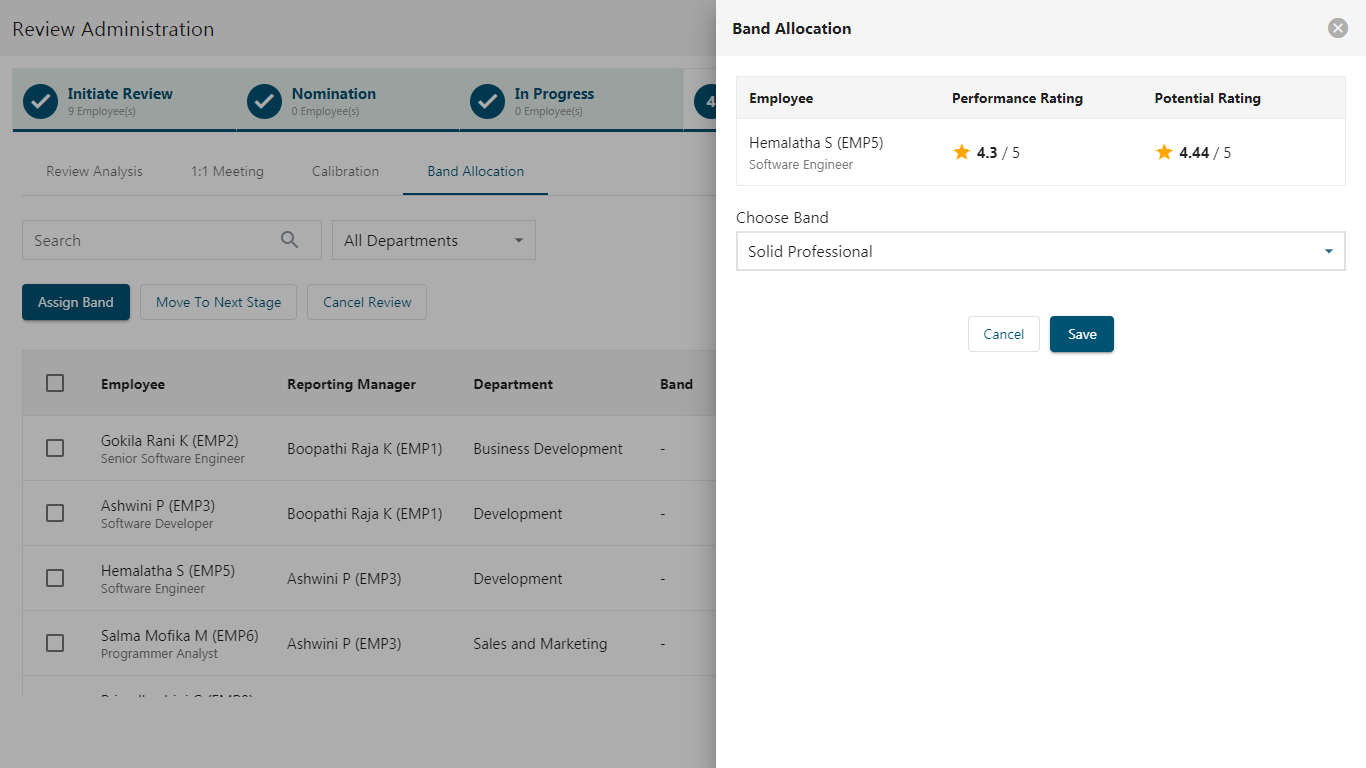Viewport: 1366px width, 768px height.
Task: Click the In Progress checkmark icon
Action: pos(488,101)
